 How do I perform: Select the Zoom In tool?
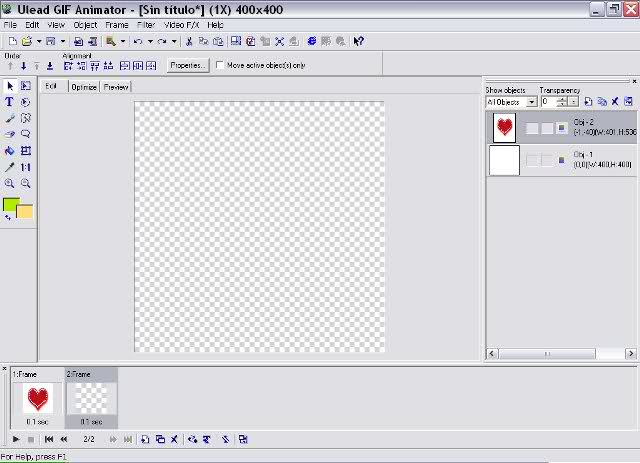pos(10,183)
